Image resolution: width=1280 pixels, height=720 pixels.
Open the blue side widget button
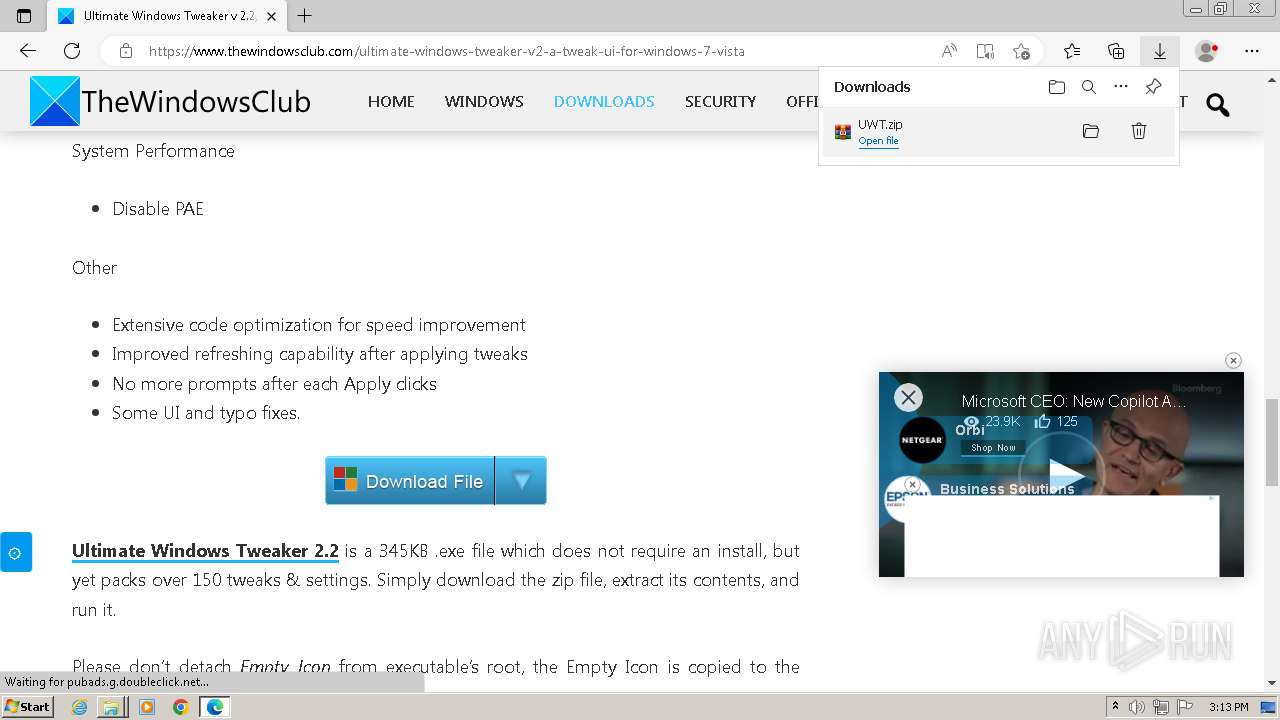[x=15, y=552]
